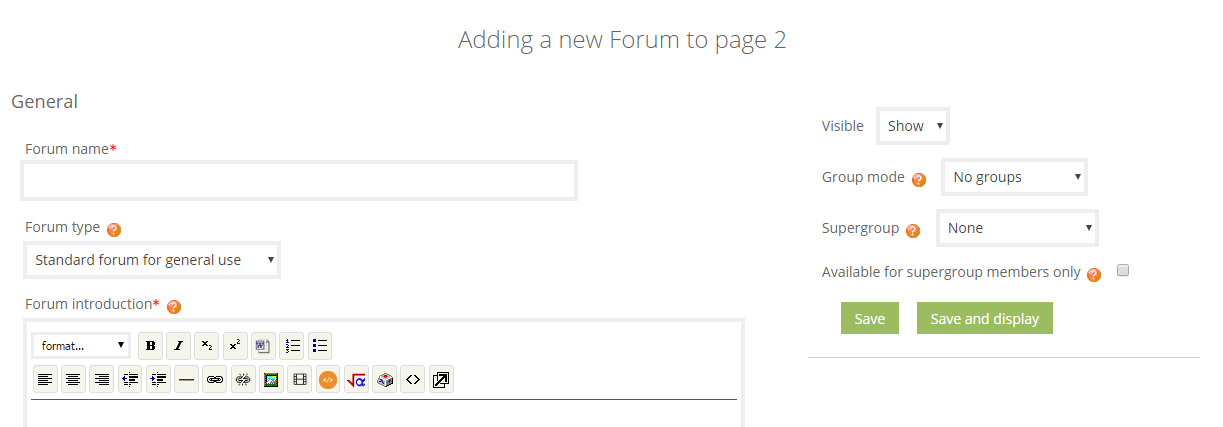Paste from Word icon

pos(263,346)
